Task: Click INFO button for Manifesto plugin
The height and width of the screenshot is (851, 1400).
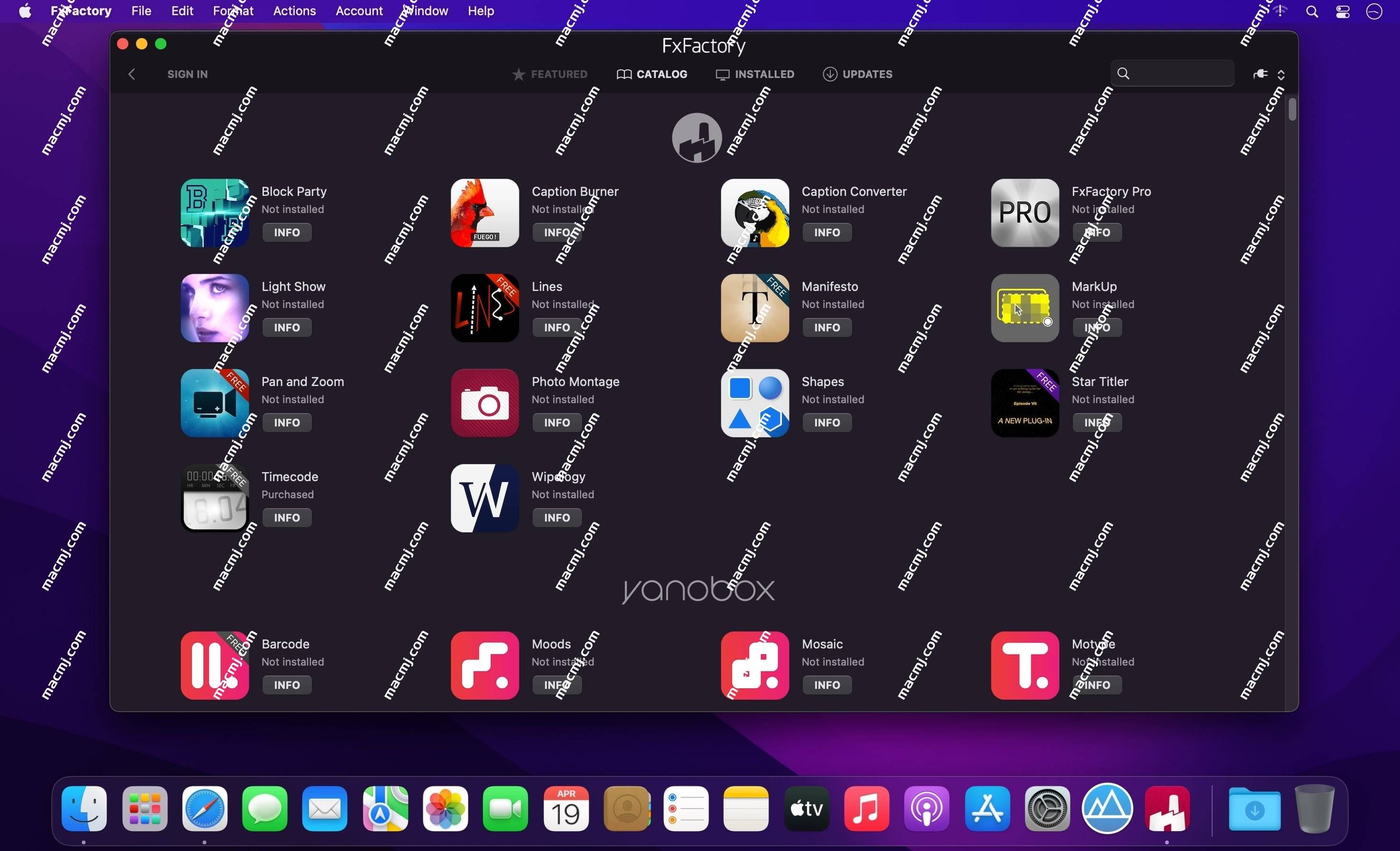Action: click(x=827, y=327)
